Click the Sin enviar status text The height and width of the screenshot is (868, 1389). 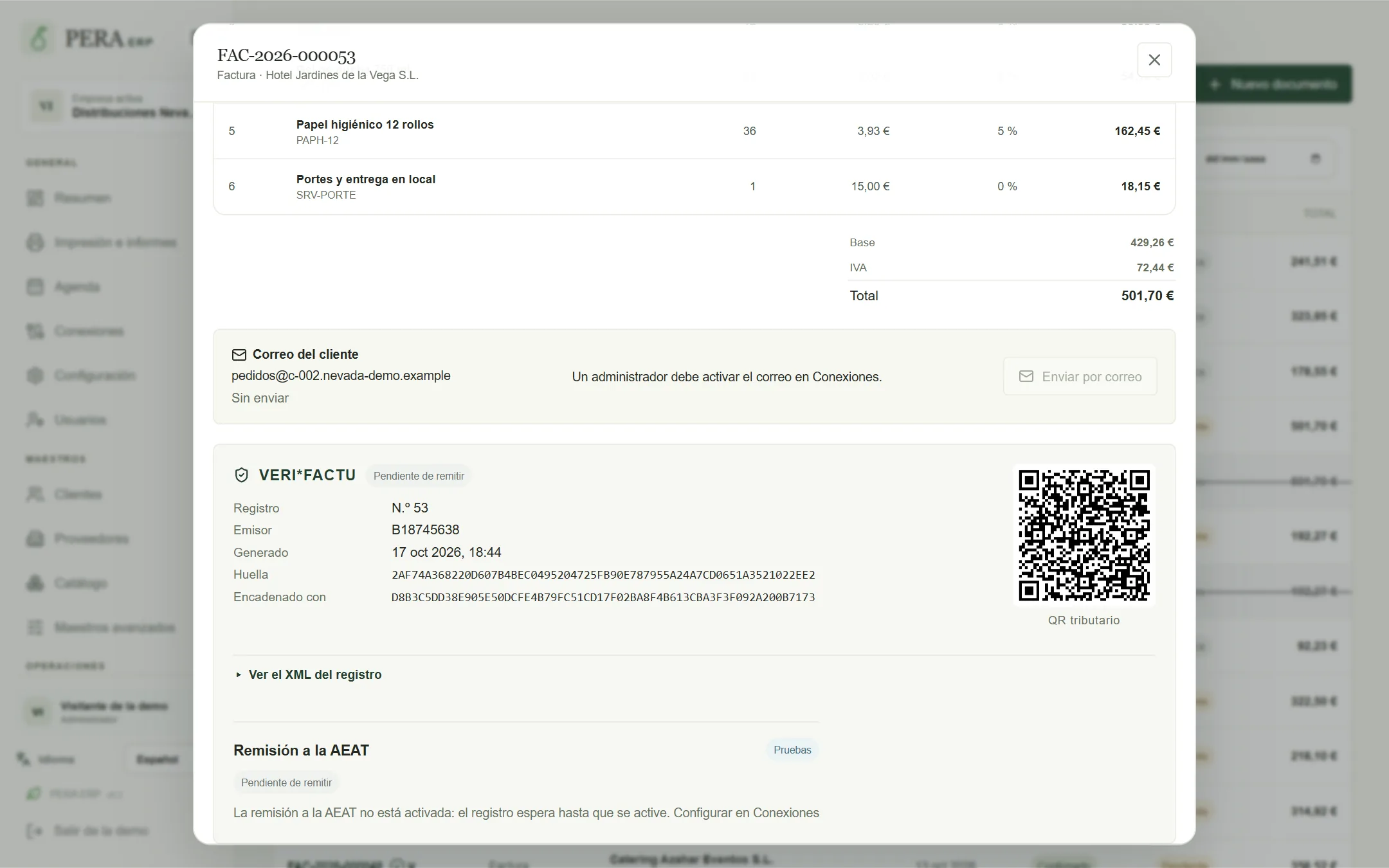[x=260, y=398]
